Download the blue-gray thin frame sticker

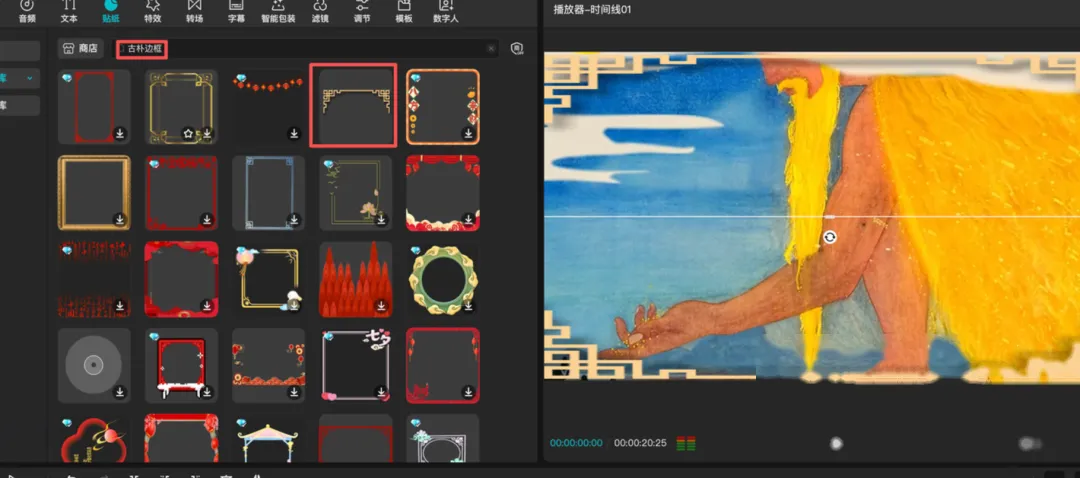coord(294,220)
